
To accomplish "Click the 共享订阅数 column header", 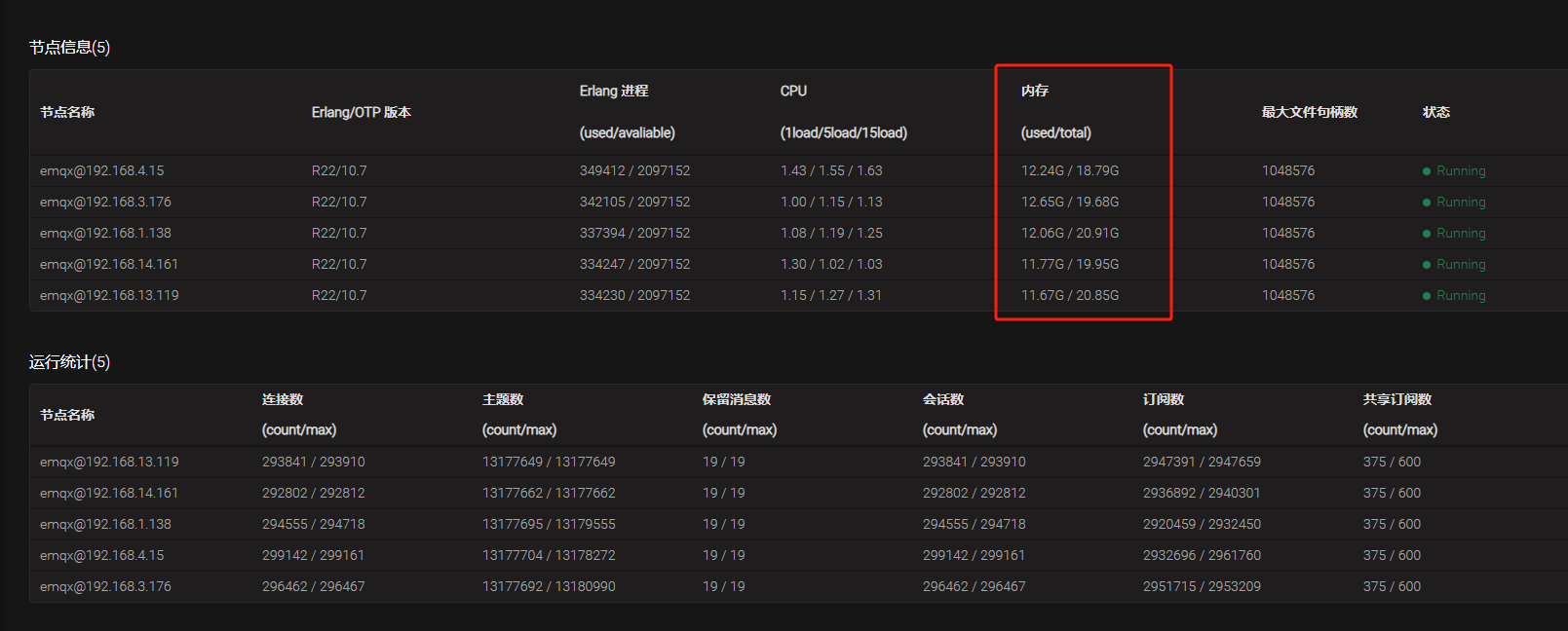I will pos(1397,399).
